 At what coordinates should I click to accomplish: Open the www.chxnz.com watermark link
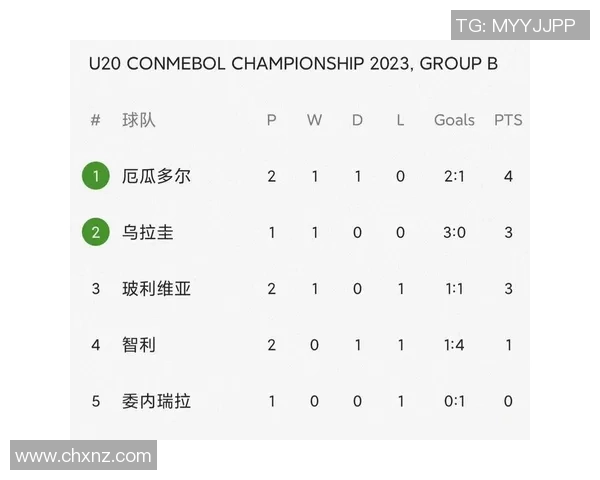[x=83, y=456]
